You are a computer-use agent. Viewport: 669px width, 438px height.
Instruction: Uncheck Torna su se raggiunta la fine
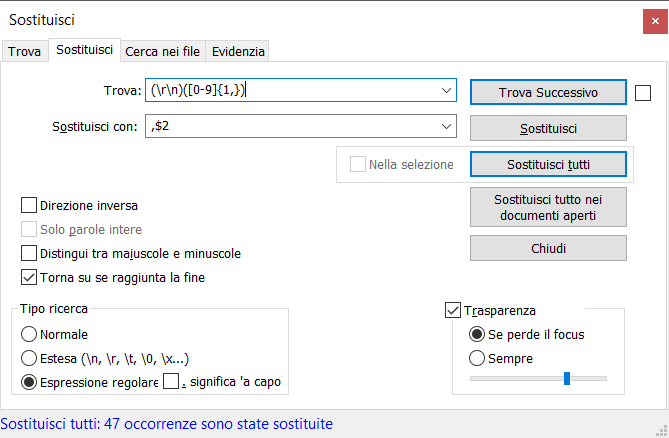click(29, 277)
